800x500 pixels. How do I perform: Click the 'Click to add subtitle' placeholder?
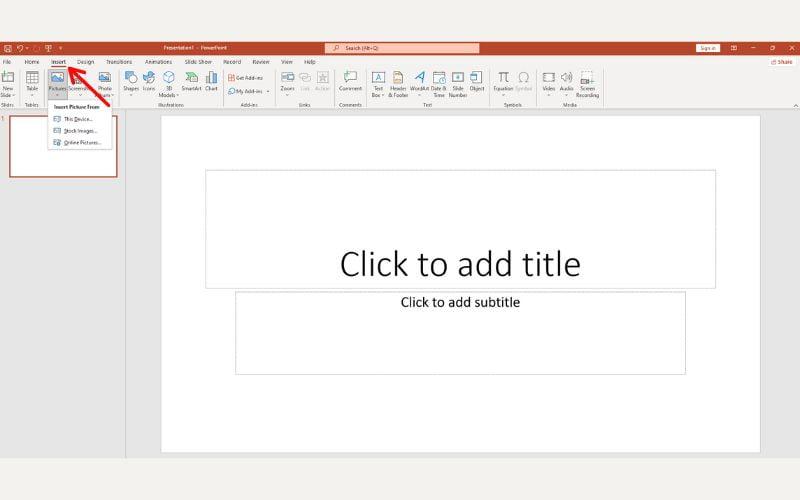(x=460, y=333)
